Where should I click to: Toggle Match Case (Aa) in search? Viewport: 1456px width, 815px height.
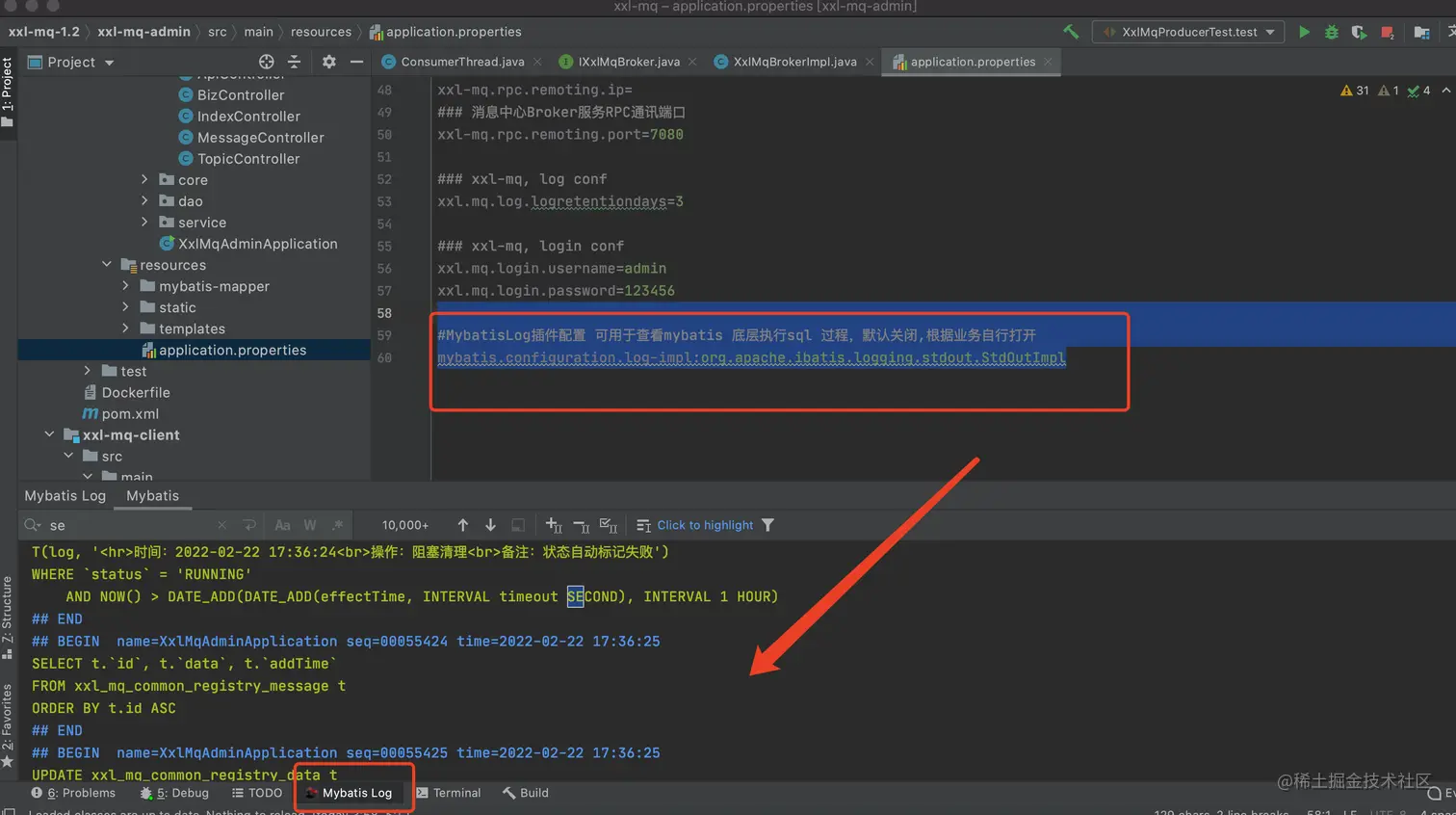[x=282, y=525]
